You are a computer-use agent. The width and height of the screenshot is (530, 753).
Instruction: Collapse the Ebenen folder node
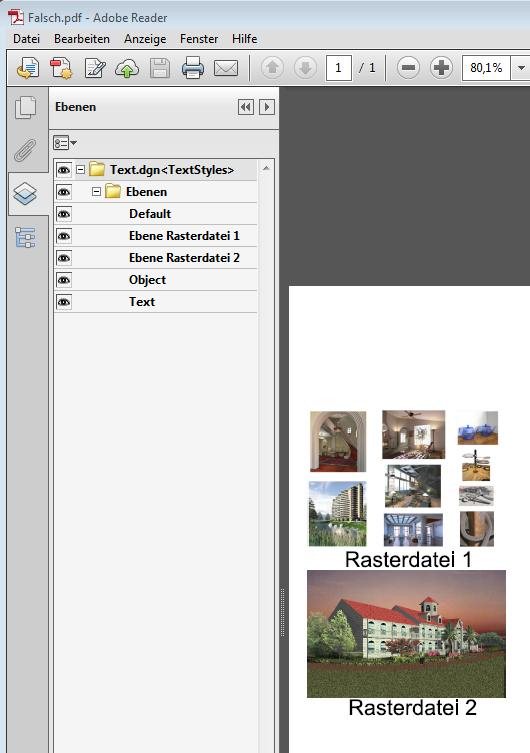(96, 192)
